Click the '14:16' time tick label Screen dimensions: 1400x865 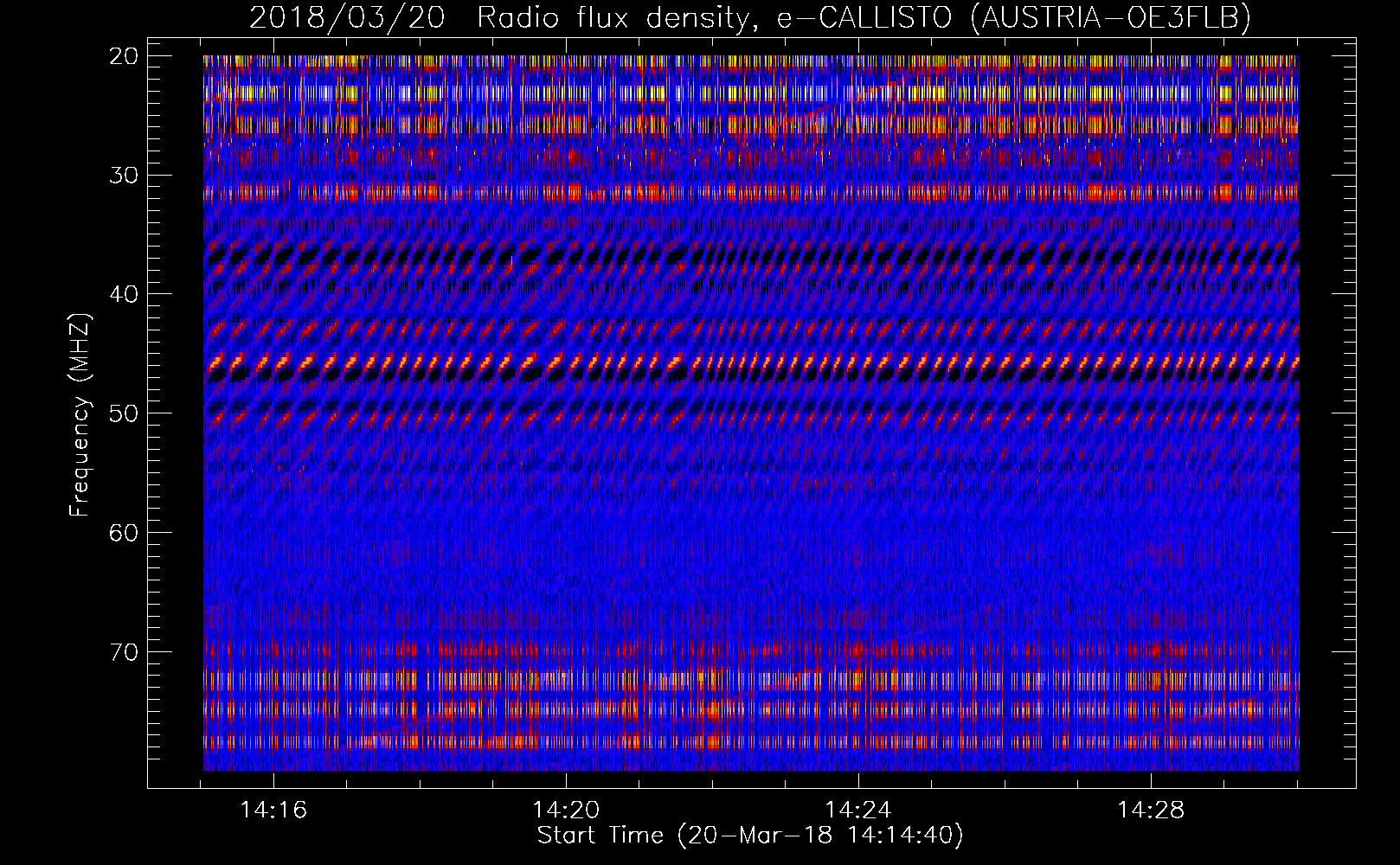point(273,811)
